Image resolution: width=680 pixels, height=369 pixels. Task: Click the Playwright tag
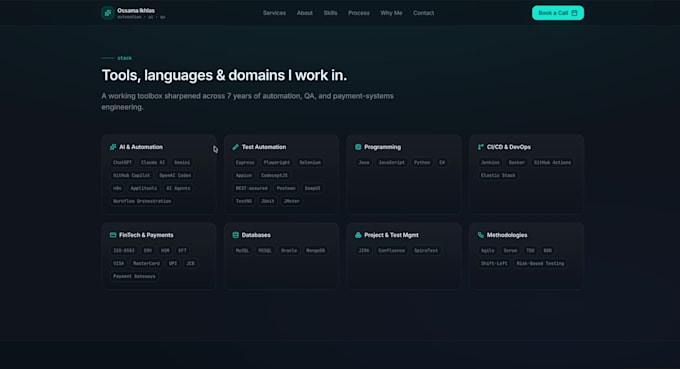(277, 163)
